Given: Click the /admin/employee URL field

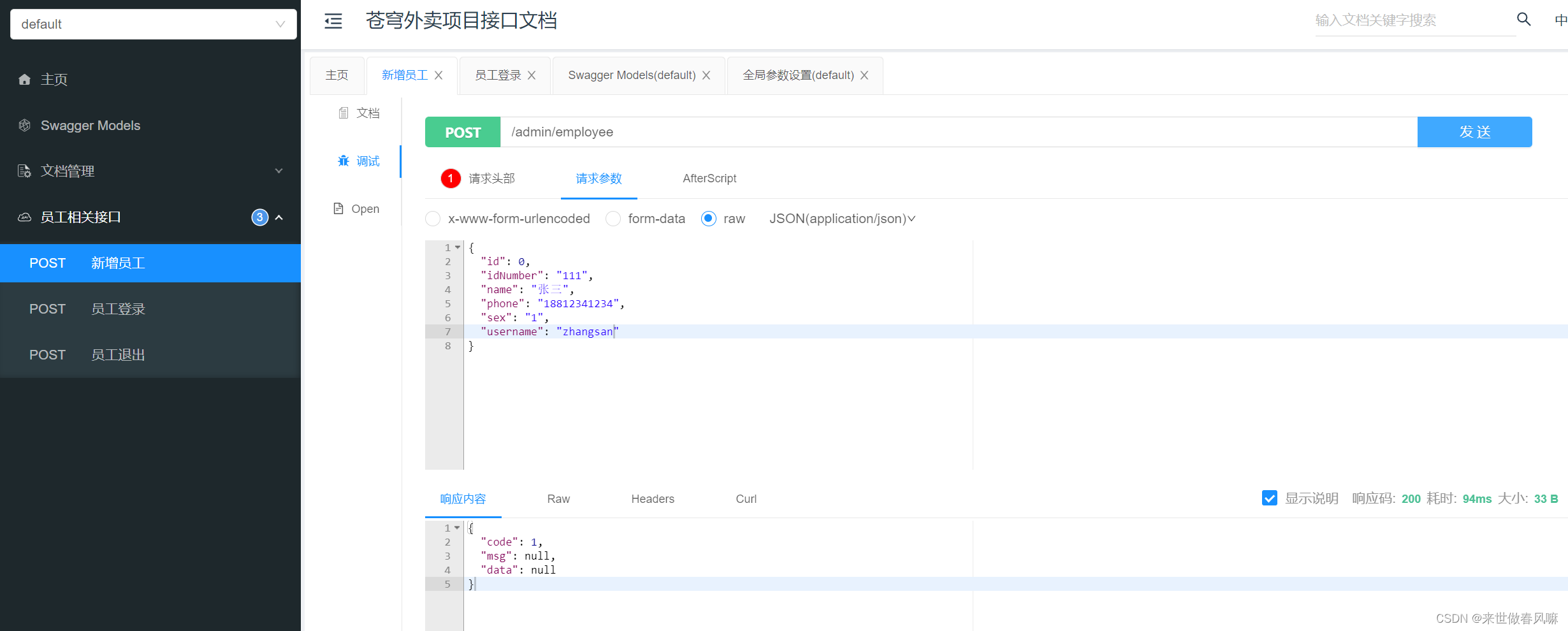Looking at the screenshot, I should [959, 132].
